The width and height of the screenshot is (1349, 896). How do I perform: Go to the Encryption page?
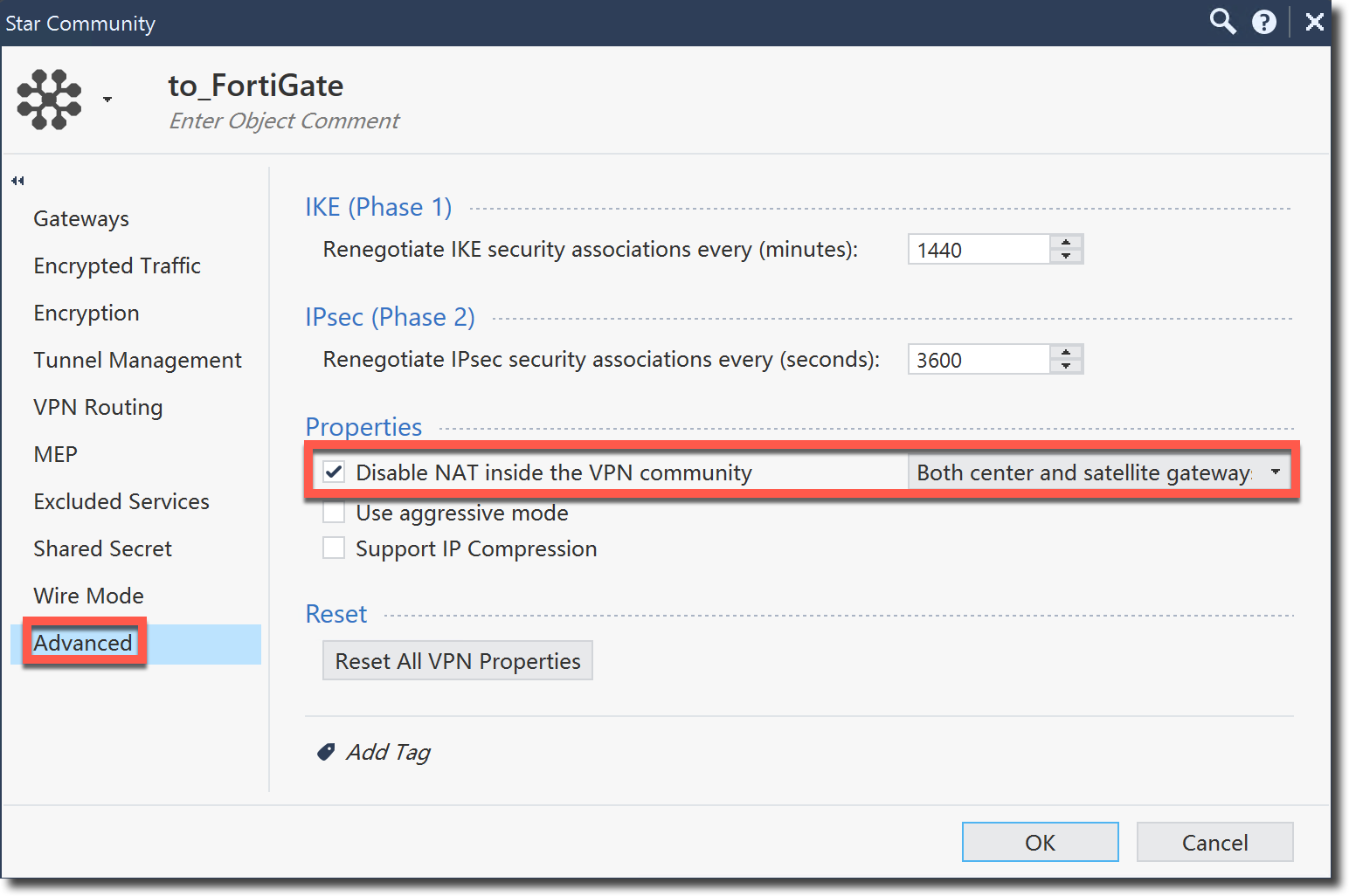(86, 313)
